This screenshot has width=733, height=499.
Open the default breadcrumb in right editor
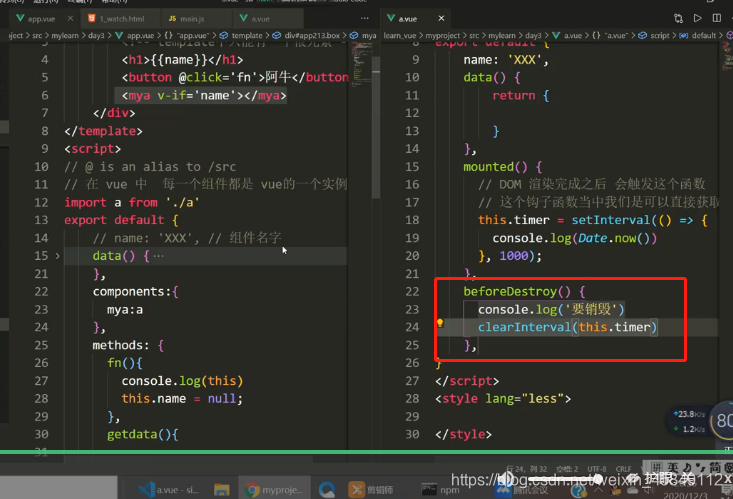point(704,36)
